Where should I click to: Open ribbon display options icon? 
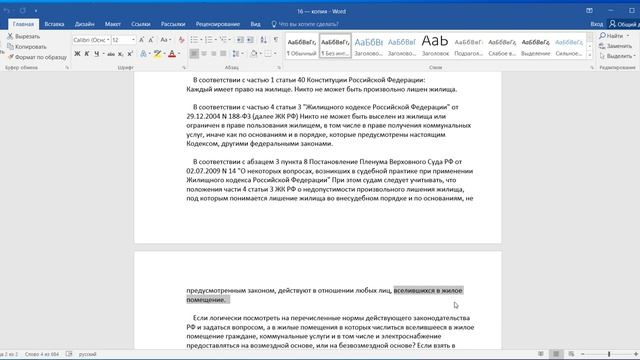pos(589,11)
